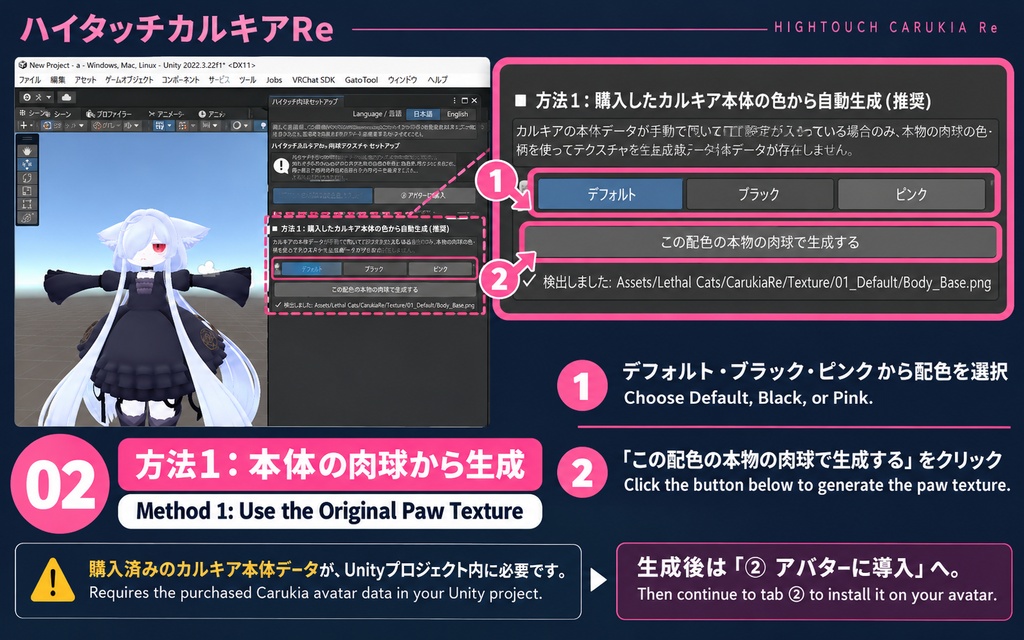Screen dimensions: 1024x640
Task: Open the GatoTool menu
Action: point(361,80)
